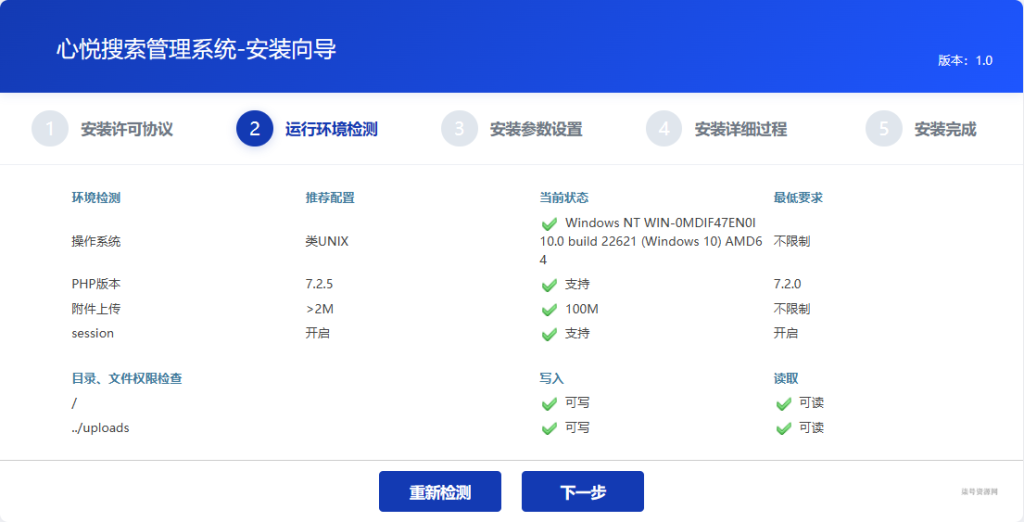Click the green check in session row

[549, 334]
